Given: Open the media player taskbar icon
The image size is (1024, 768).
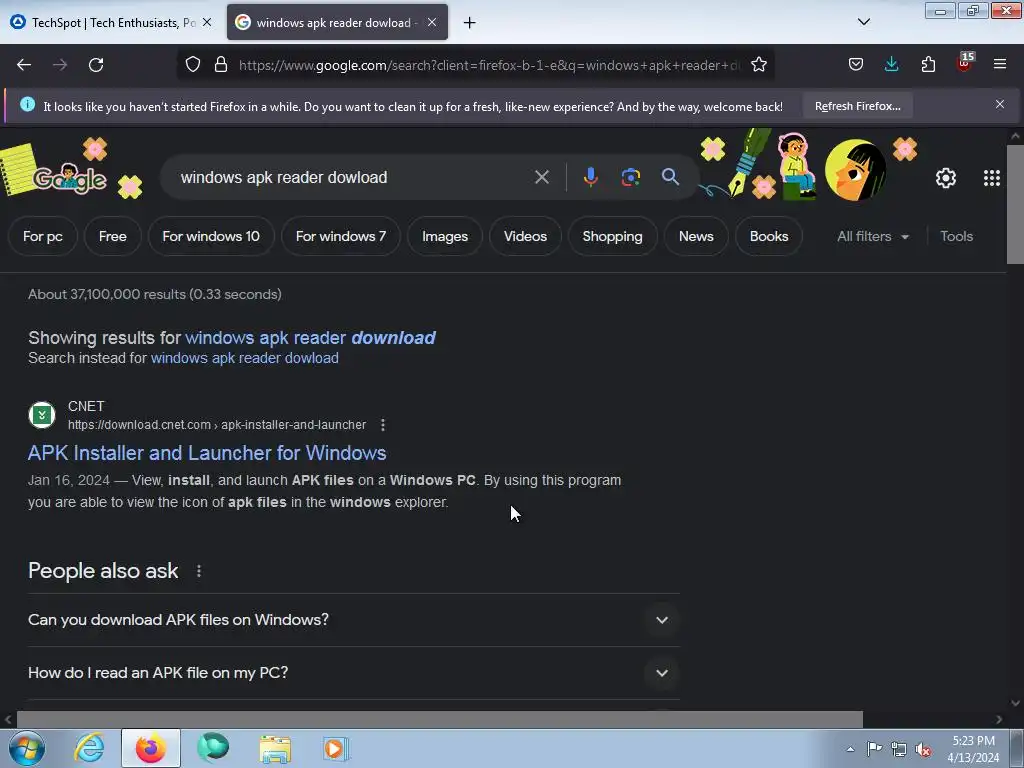Looking at the screenshot, I should point(336,748).
